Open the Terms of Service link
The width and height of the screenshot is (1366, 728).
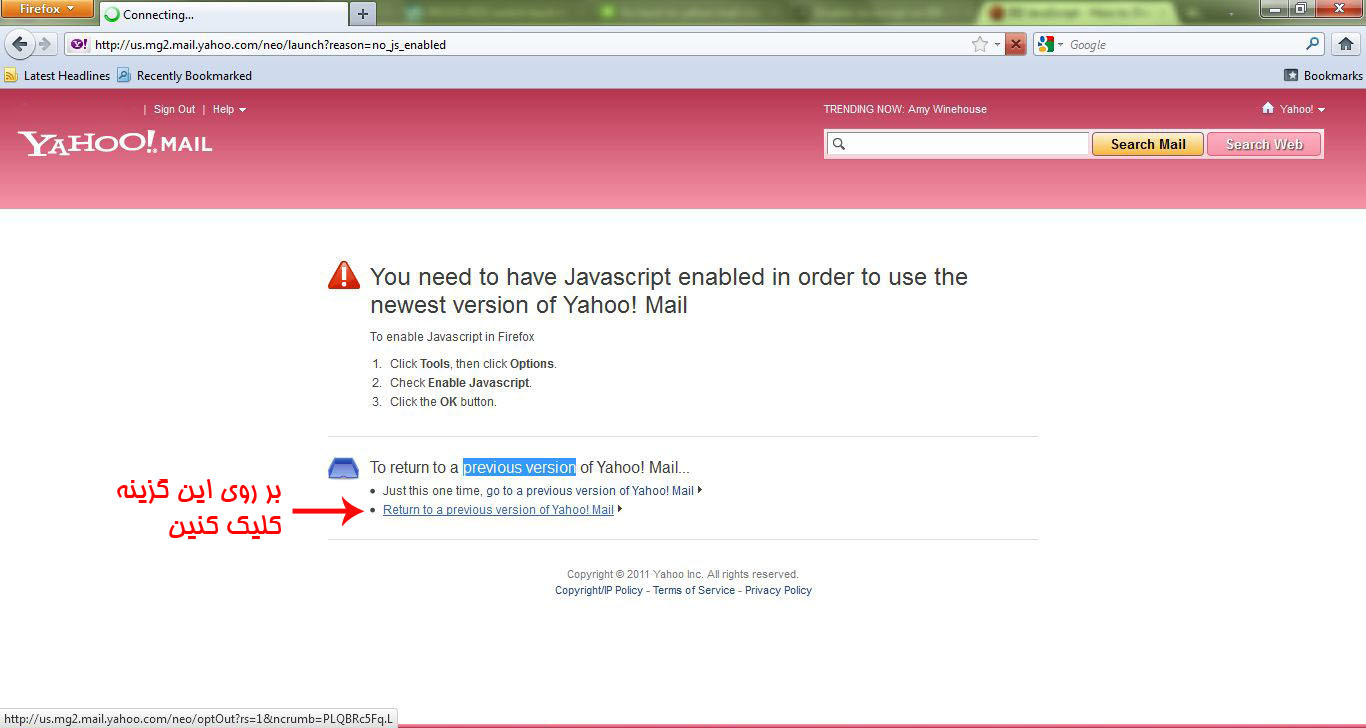pos(694,590)
